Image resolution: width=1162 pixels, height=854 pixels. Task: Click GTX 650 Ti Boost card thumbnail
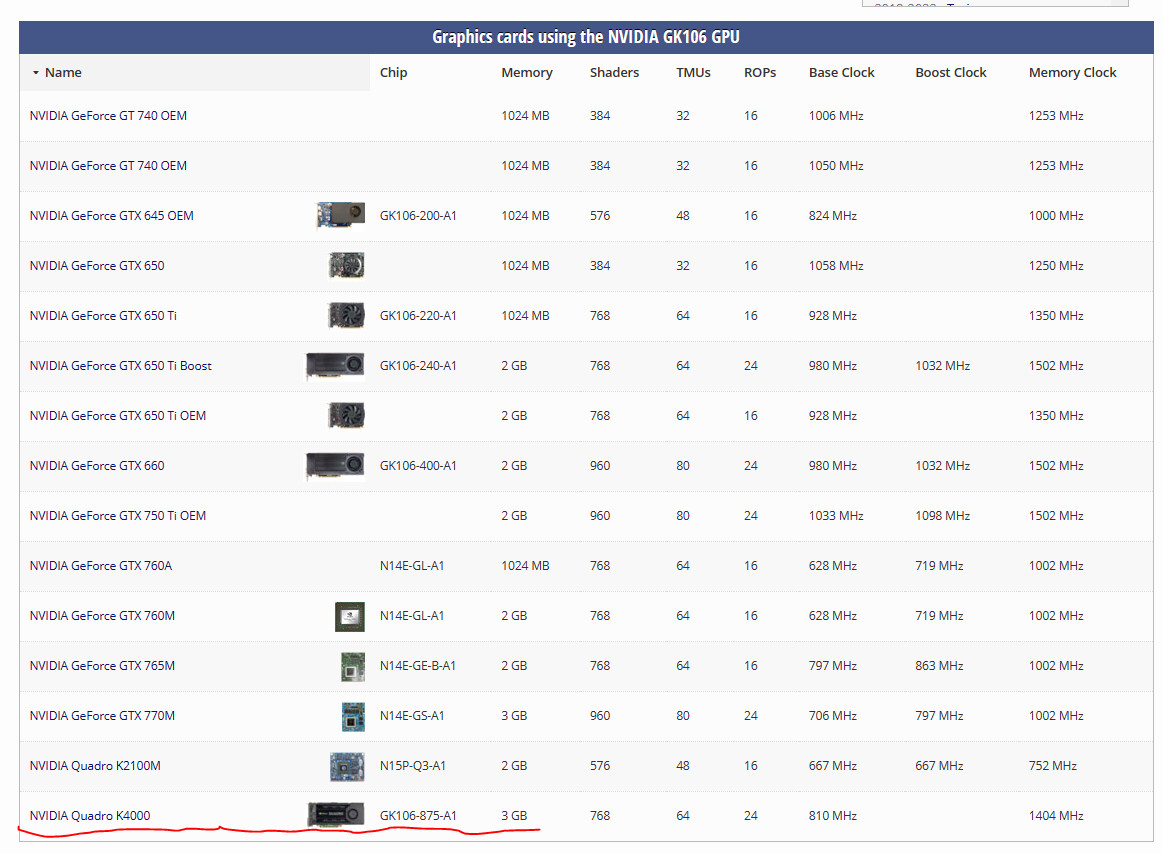(335, 365)
